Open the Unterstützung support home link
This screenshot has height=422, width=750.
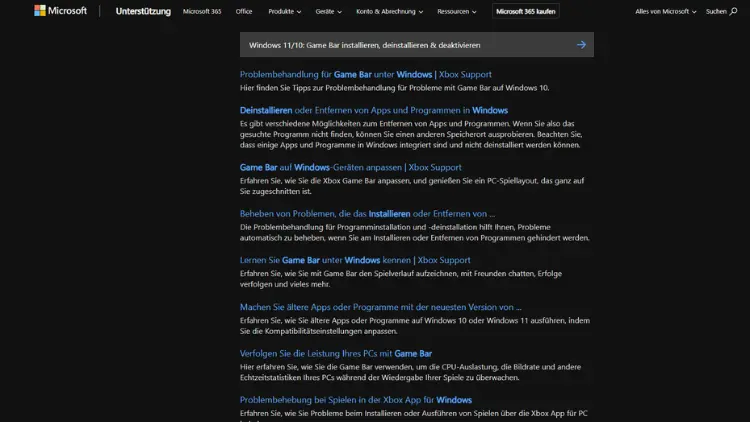coord(143,11)
